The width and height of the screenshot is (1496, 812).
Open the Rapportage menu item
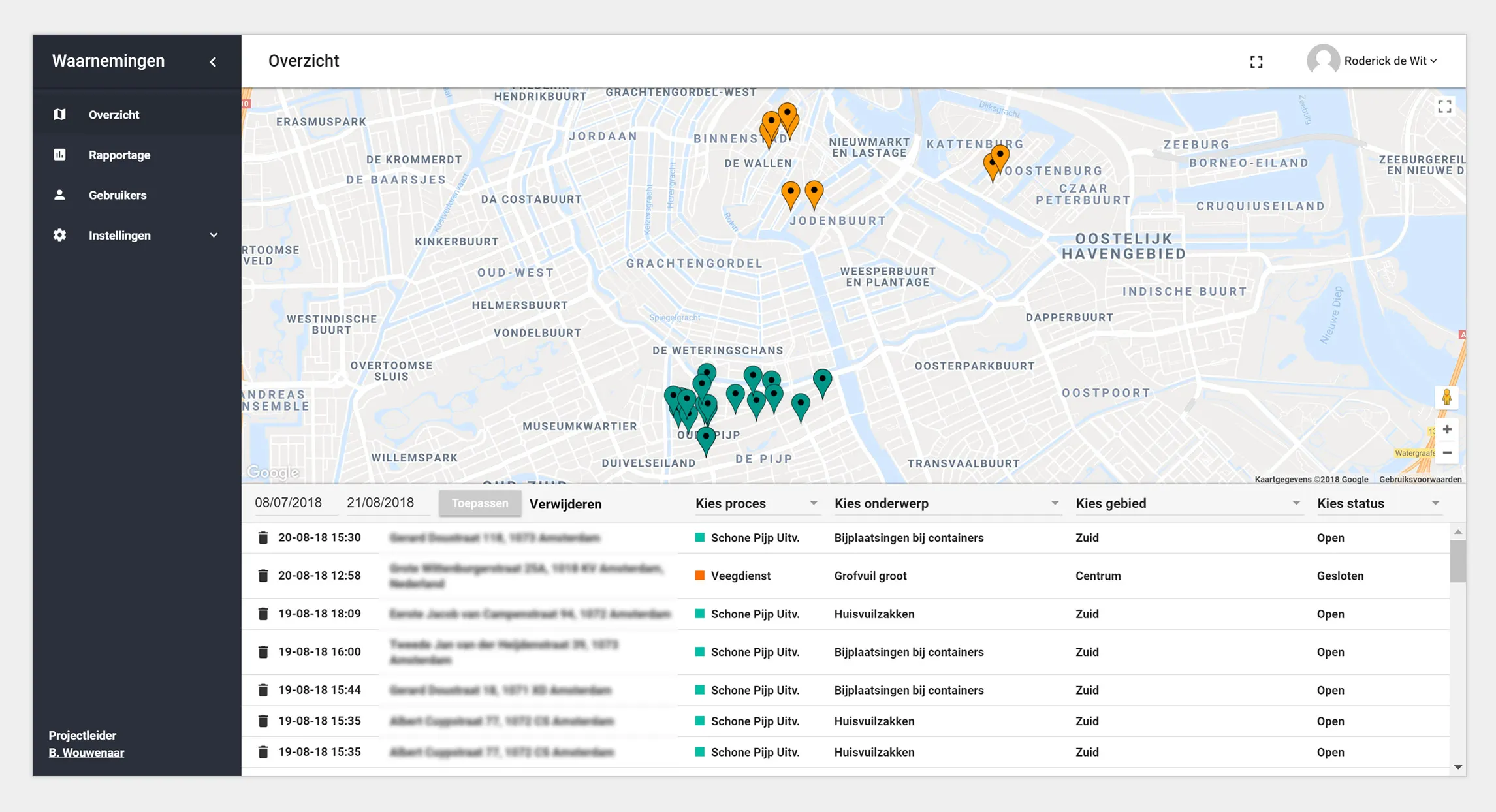pyautogui.click(x=119, y=155)
